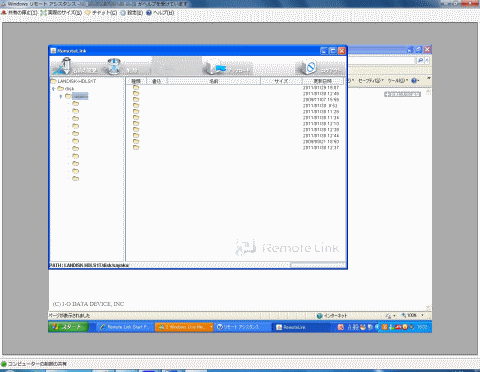Select folder icon in row dated 2009 18:50
Screen dimensions: 480x372
tap(136, 141)
